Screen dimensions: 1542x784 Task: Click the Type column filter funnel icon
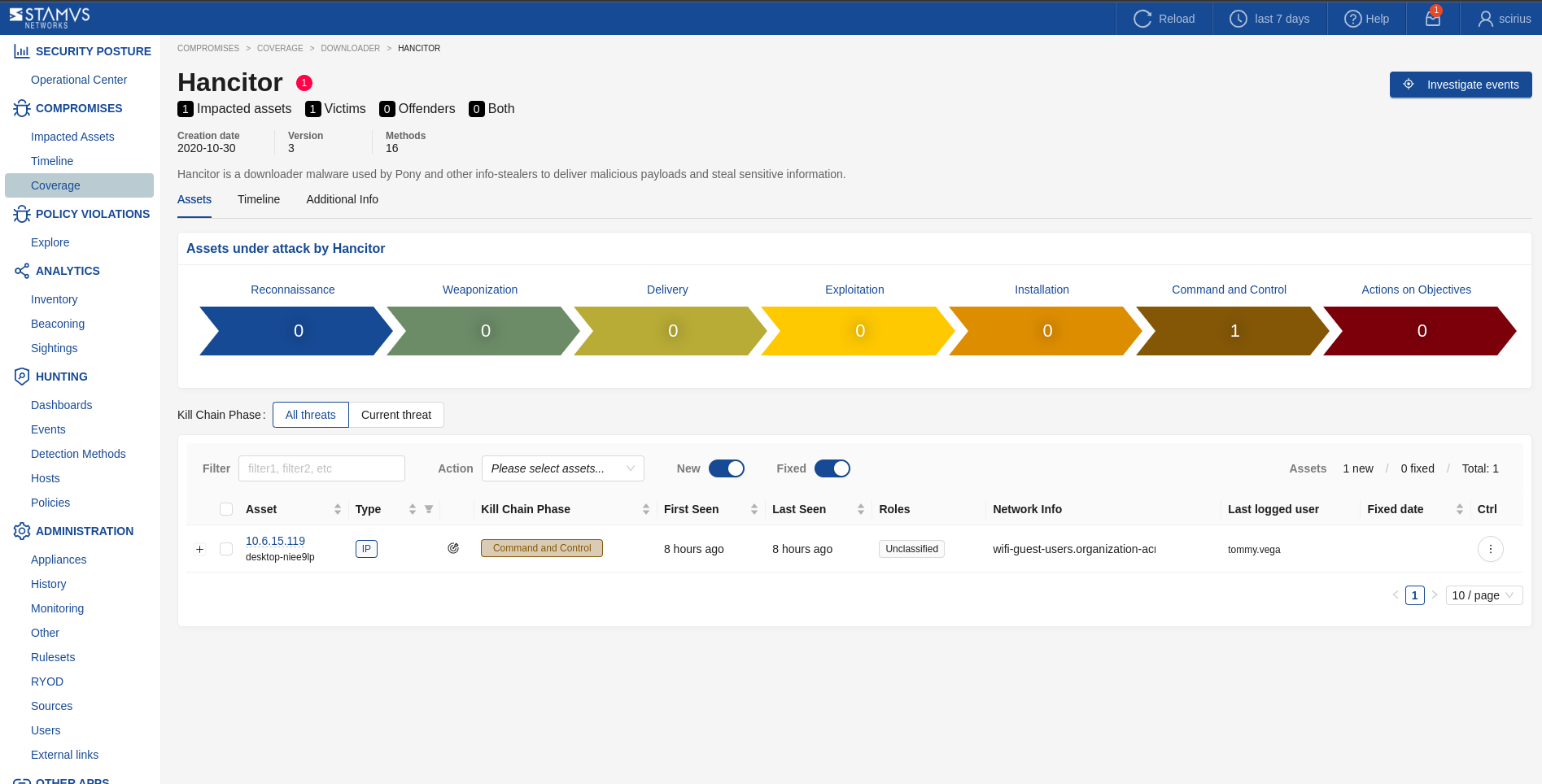(429, 509)
